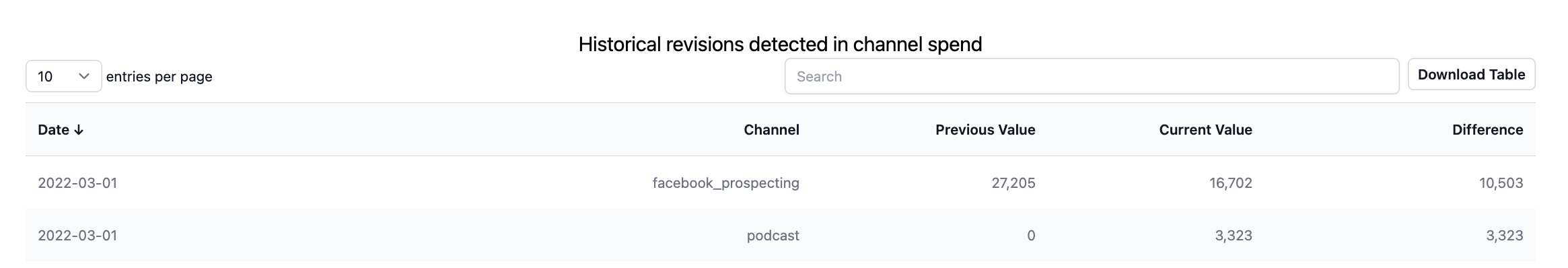Screen dimensions: 1568x268
Task: Click the chevron in the entries selector
Action: tap(84, 76)
